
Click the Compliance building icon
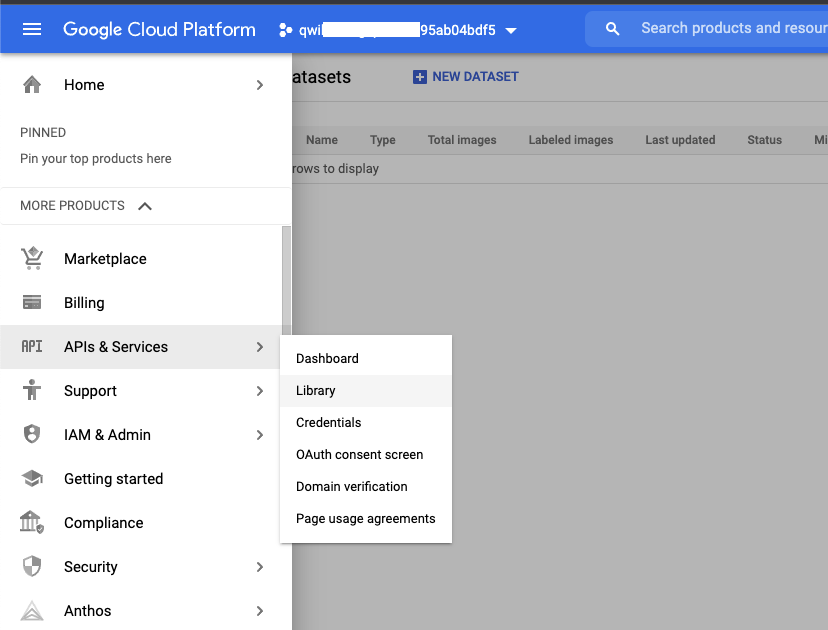(32, 522)
